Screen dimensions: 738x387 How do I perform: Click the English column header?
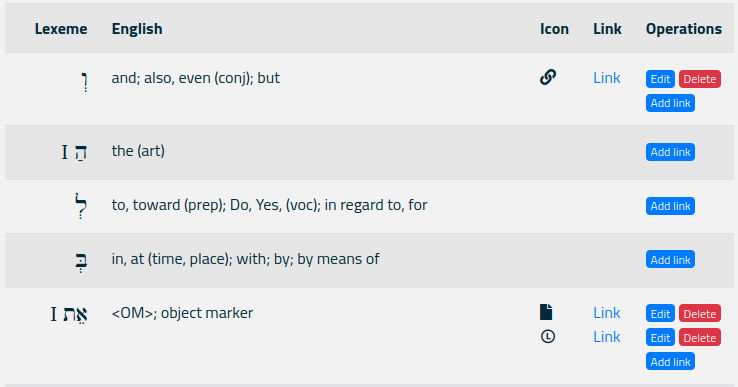(137, 29)
